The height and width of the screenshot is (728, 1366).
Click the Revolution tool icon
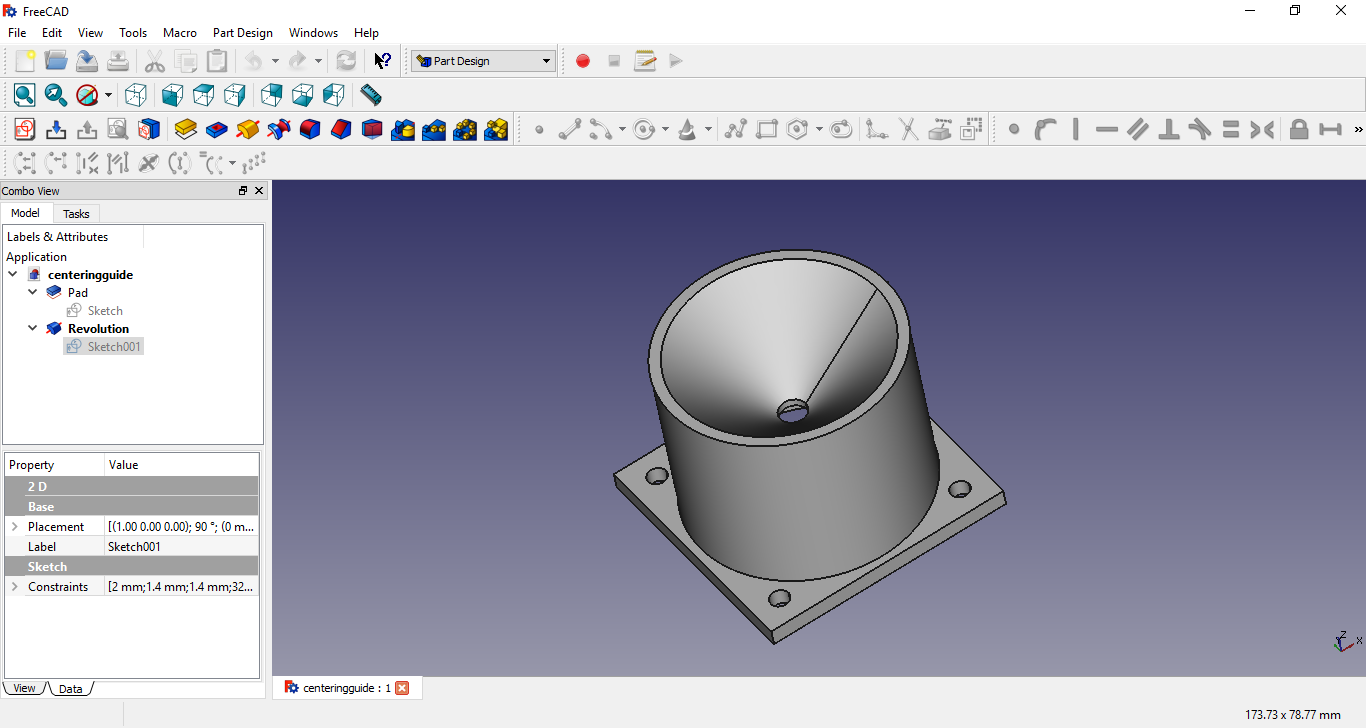tap(248, 129)
